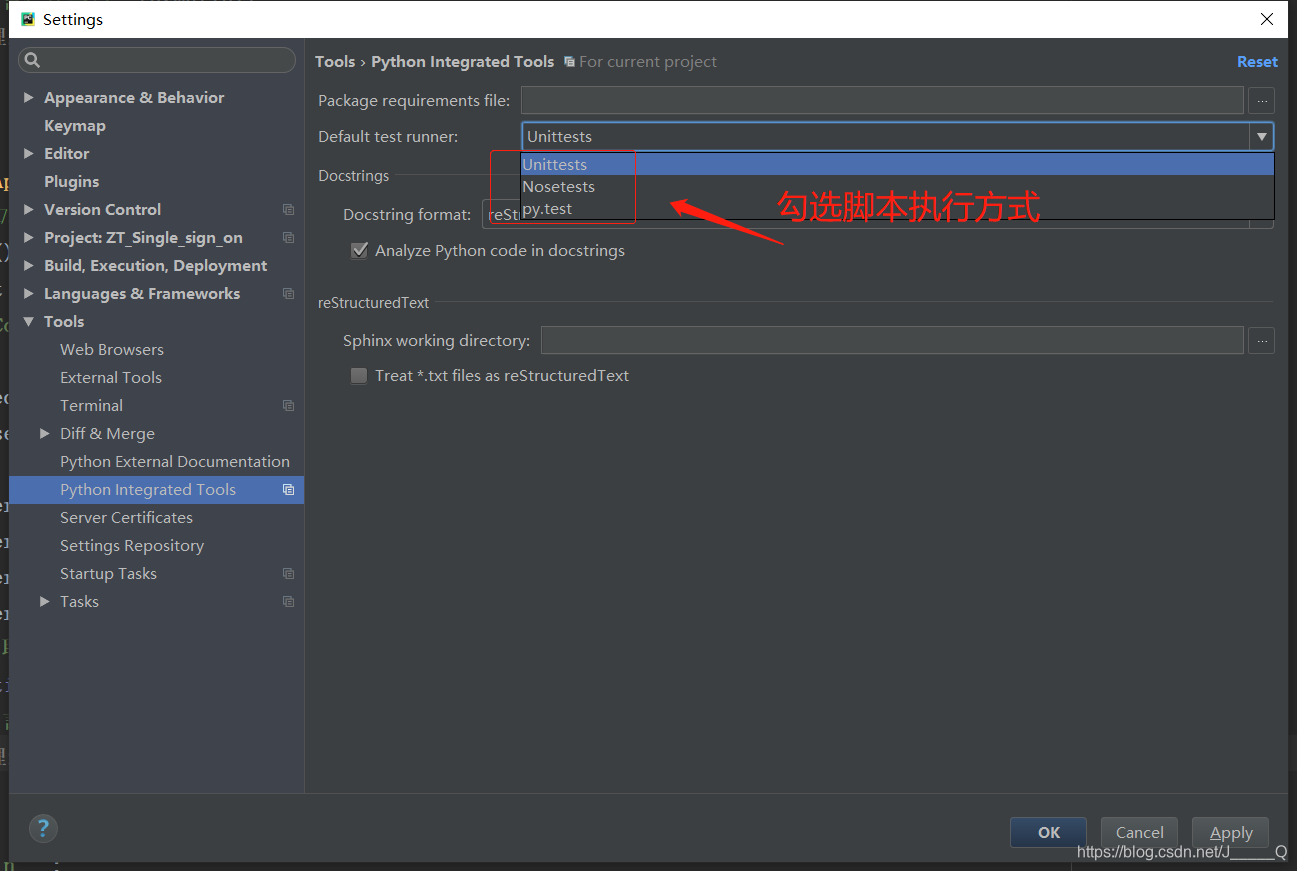Open Terminal settings page

[x=92, y=406]
